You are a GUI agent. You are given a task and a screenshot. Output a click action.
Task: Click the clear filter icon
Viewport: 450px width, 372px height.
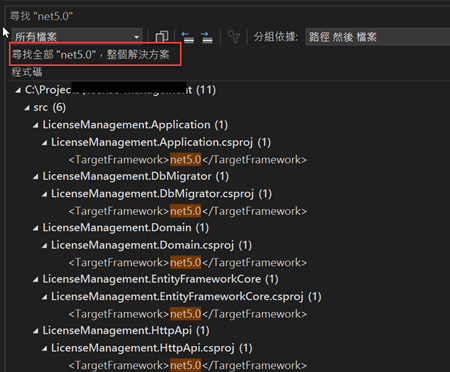click(234, 37)
